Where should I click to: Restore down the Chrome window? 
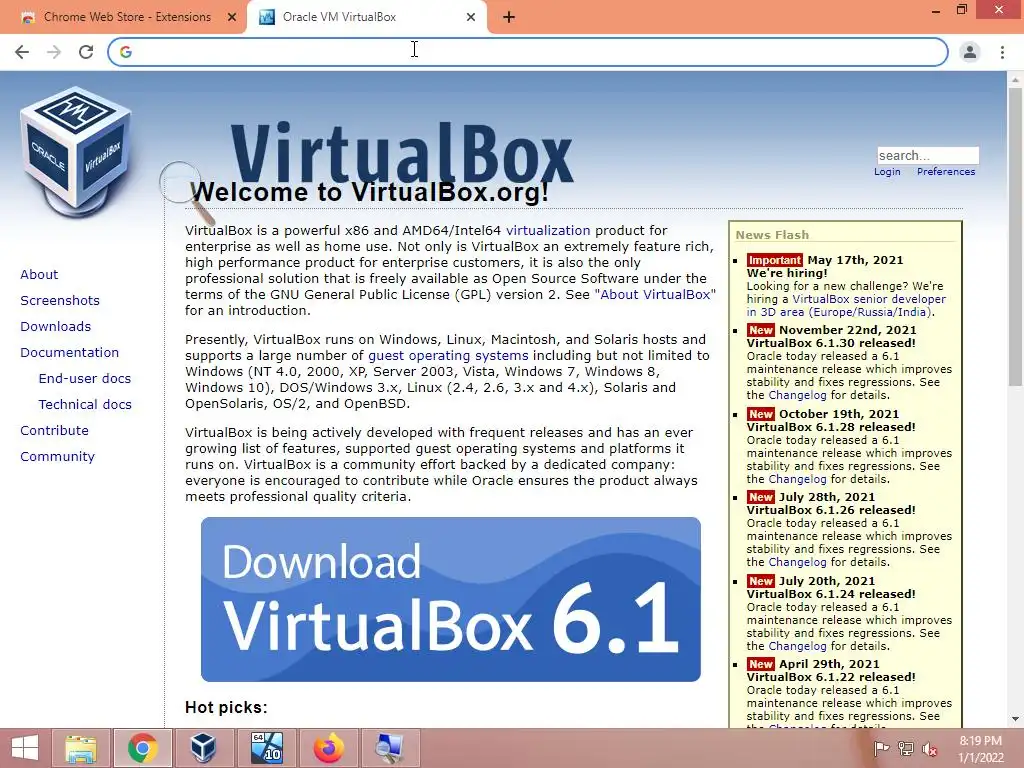pyautogui.click(x=962, y=10)
